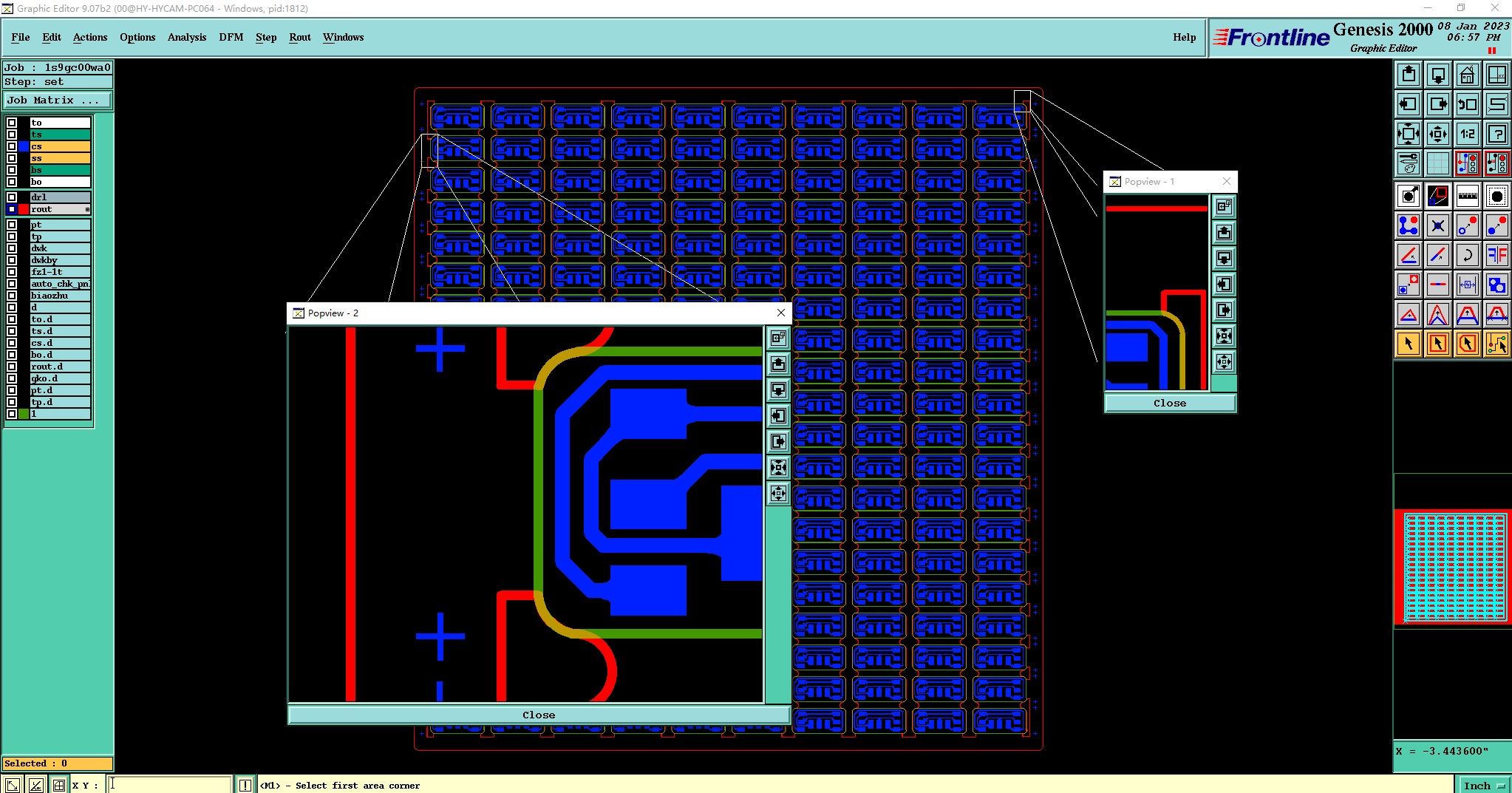This screenshot has width=1512, height=793.
Task: Open the Analysis menu
Action: click(x=187, y=37)
